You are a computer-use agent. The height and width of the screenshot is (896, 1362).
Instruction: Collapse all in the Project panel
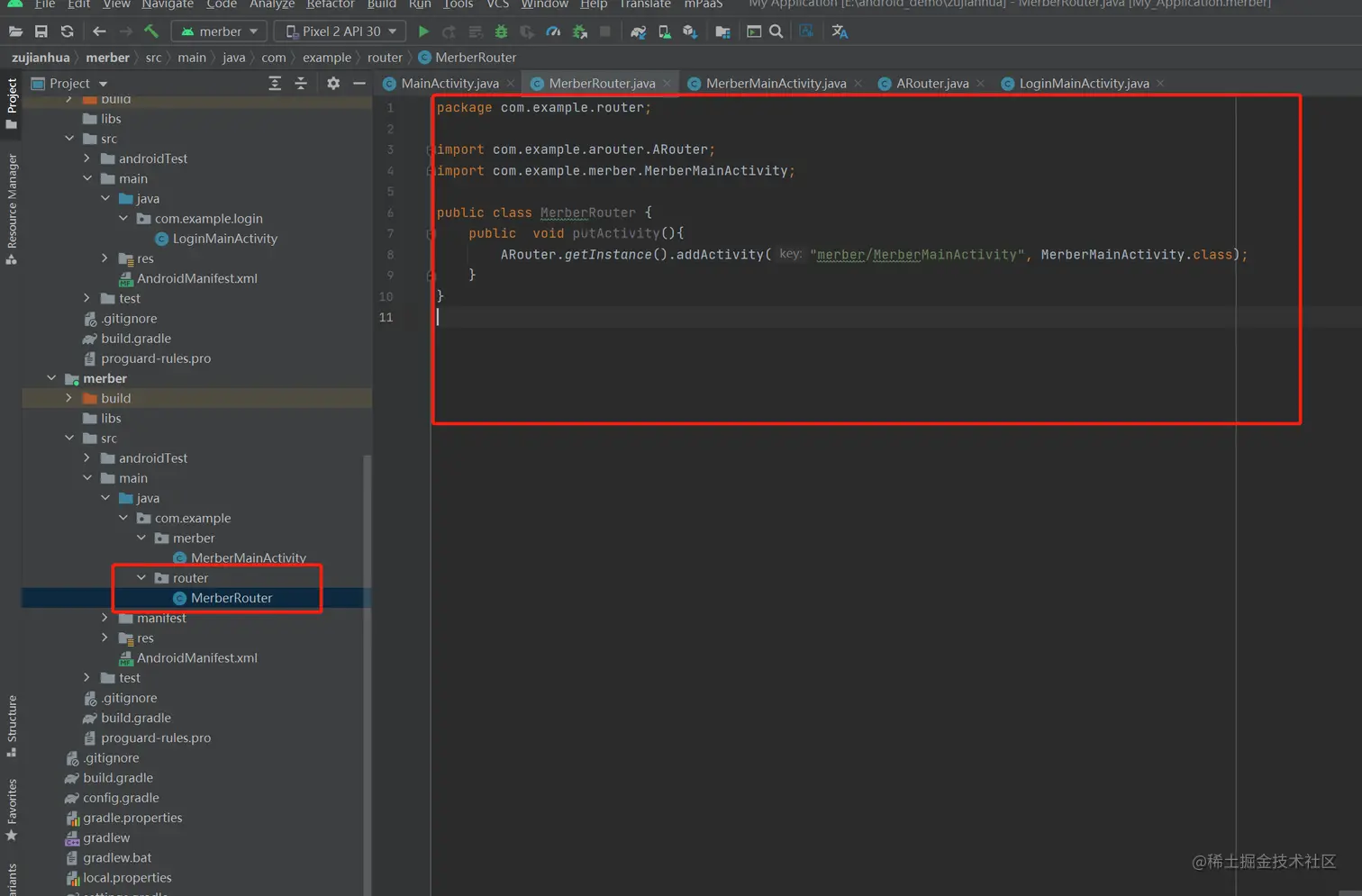click(x=301, y=83)
